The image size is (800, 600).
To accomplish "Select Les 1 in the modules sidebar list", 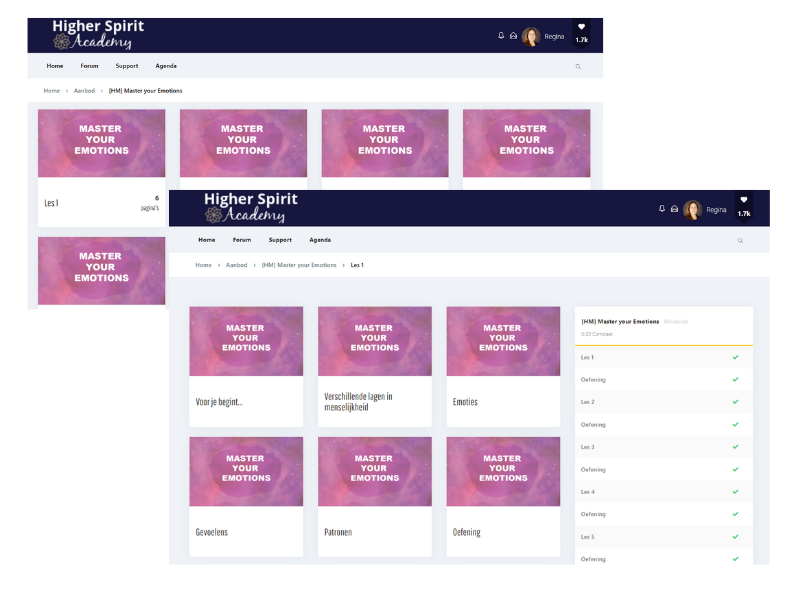I will coord(664,357).
